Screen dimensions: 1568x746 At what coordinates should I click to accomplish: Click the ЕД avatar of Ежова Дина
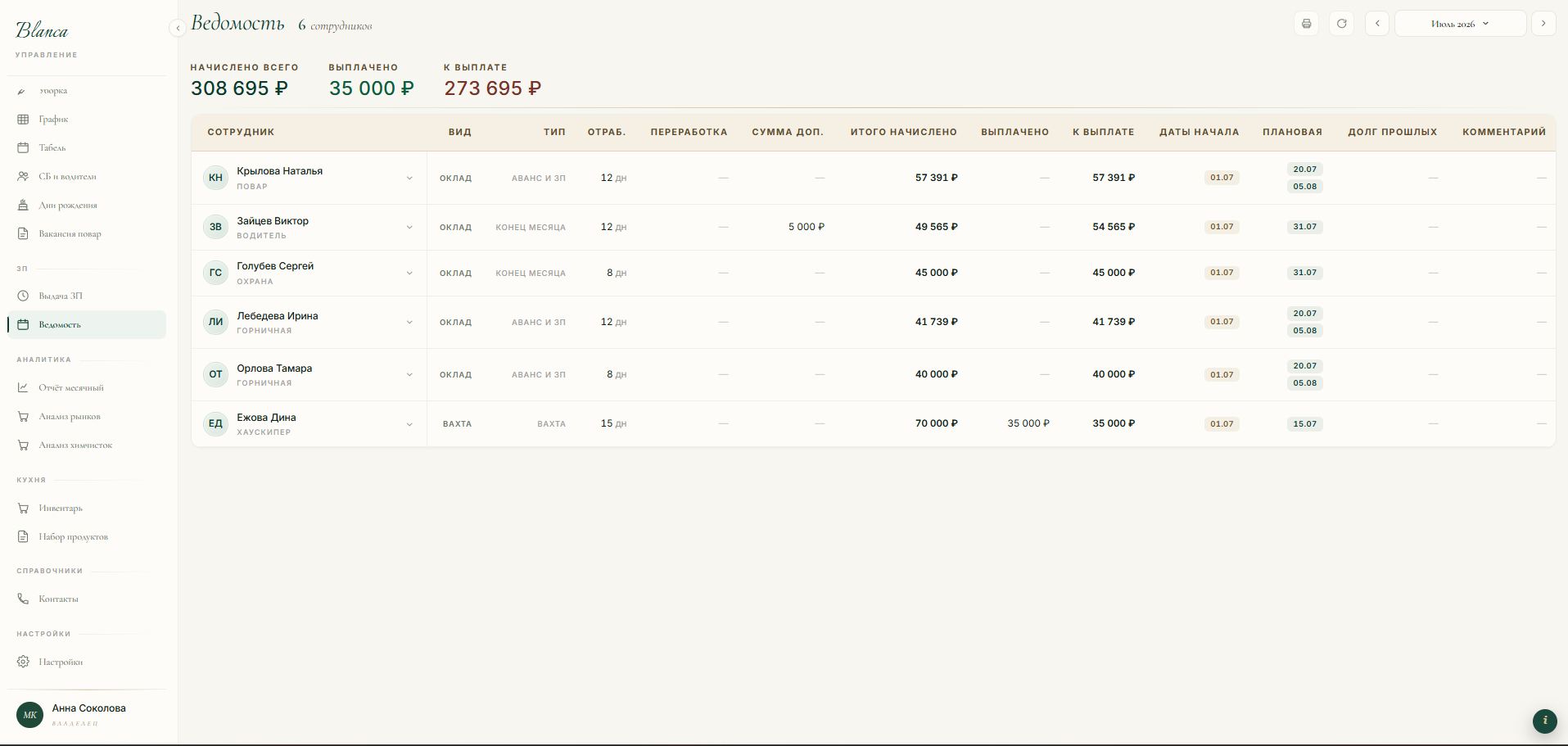[215, 424]
